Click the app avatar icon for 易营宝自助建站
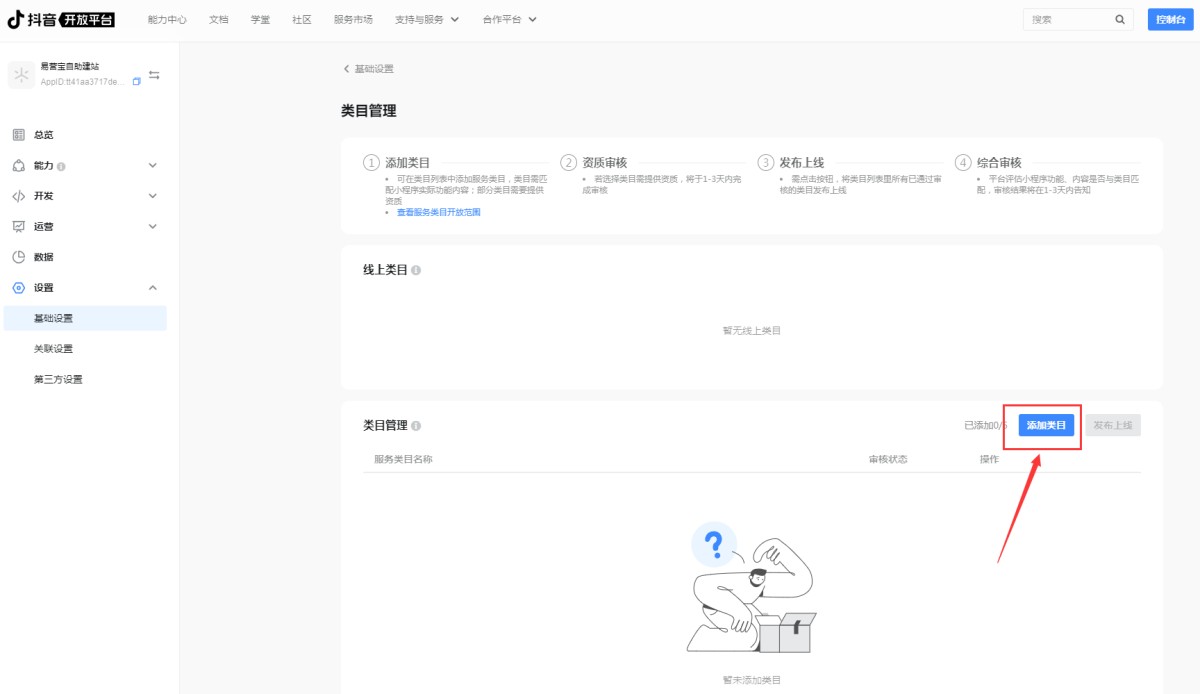This screenshot has height=694, width=1200. 21,75
